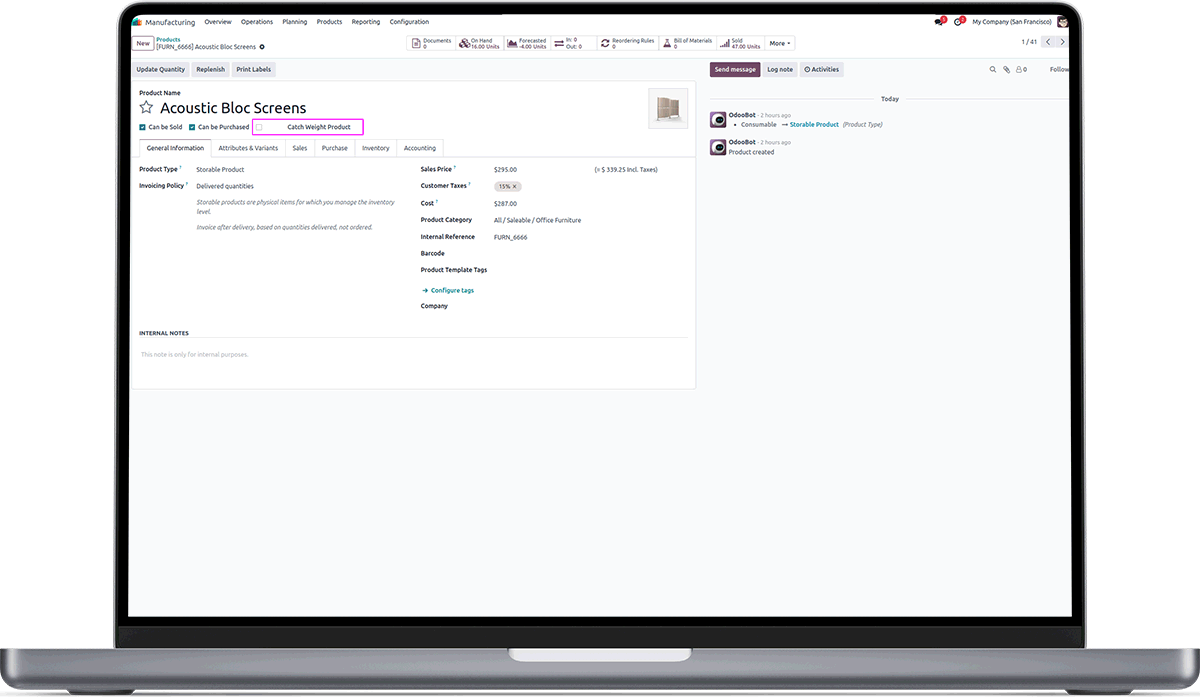This screenshot has height=697, width=1200.
Task: Mark product as favorite with the star
Action: pyautogui.click(x=146, y=108)
